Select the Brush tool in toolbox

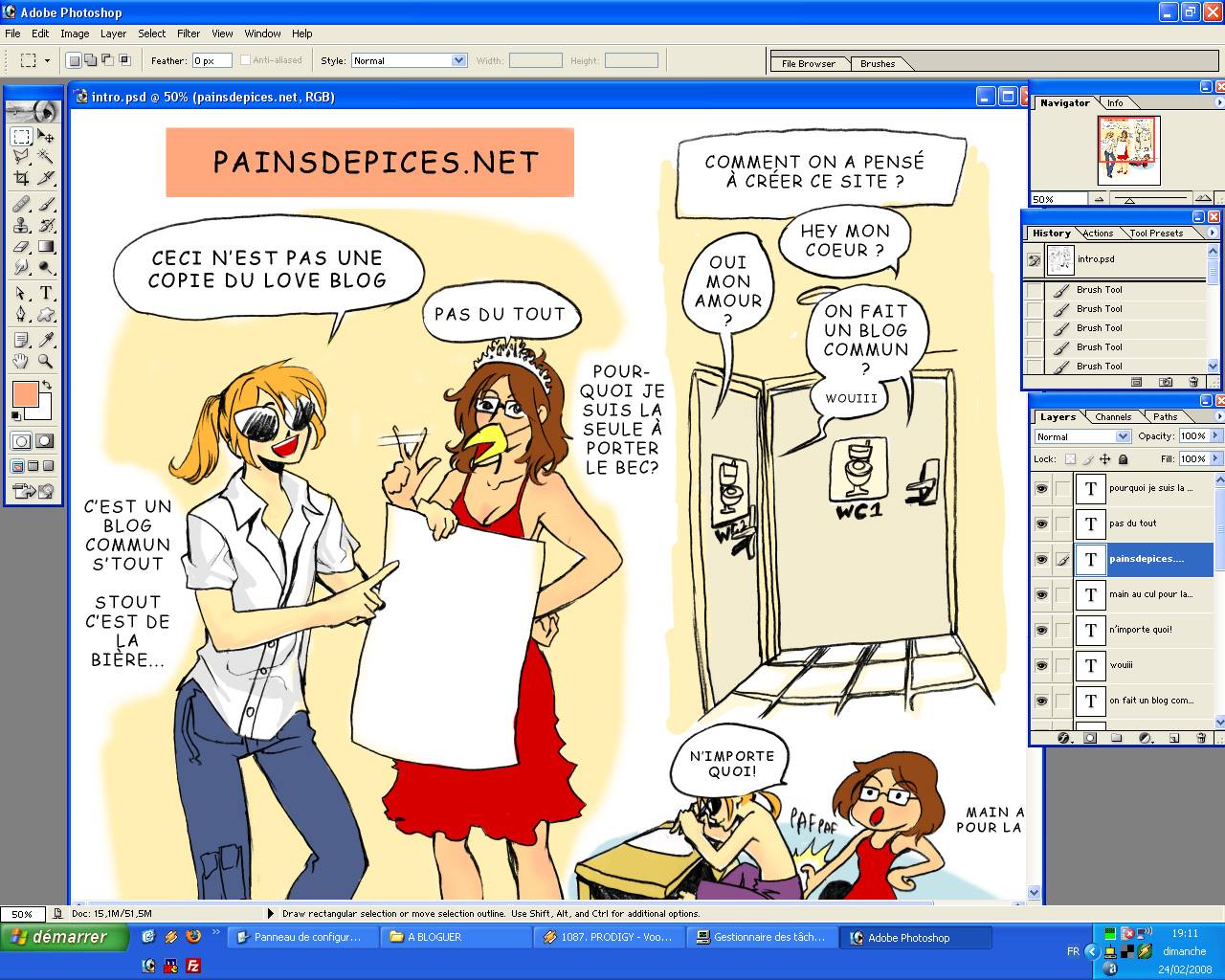tap(46, 205)
